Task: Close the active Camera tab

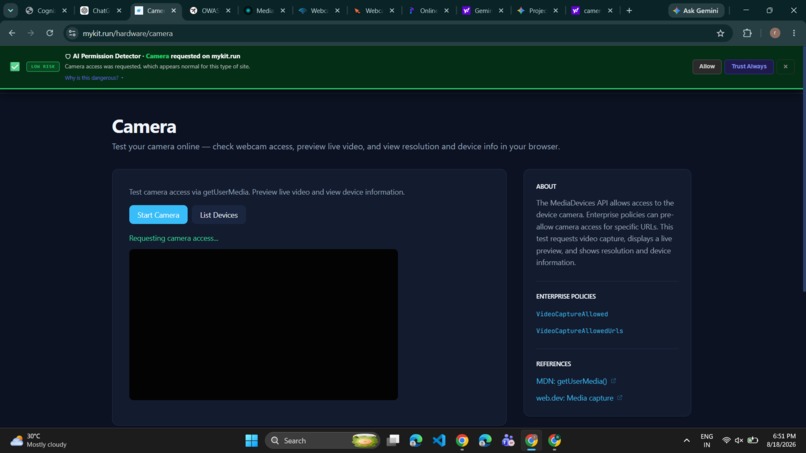Action: click(173, 10)
